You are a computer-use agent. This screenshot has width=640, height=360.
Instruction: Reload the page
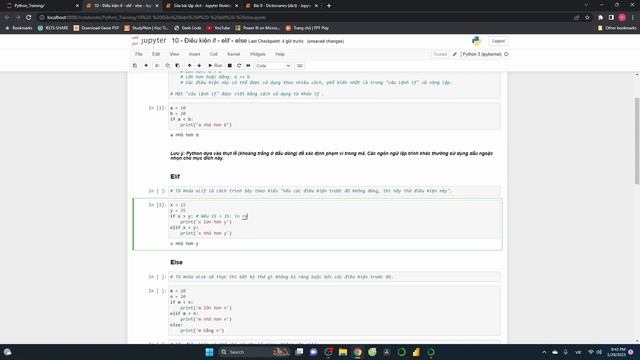(x=29, y=17)
